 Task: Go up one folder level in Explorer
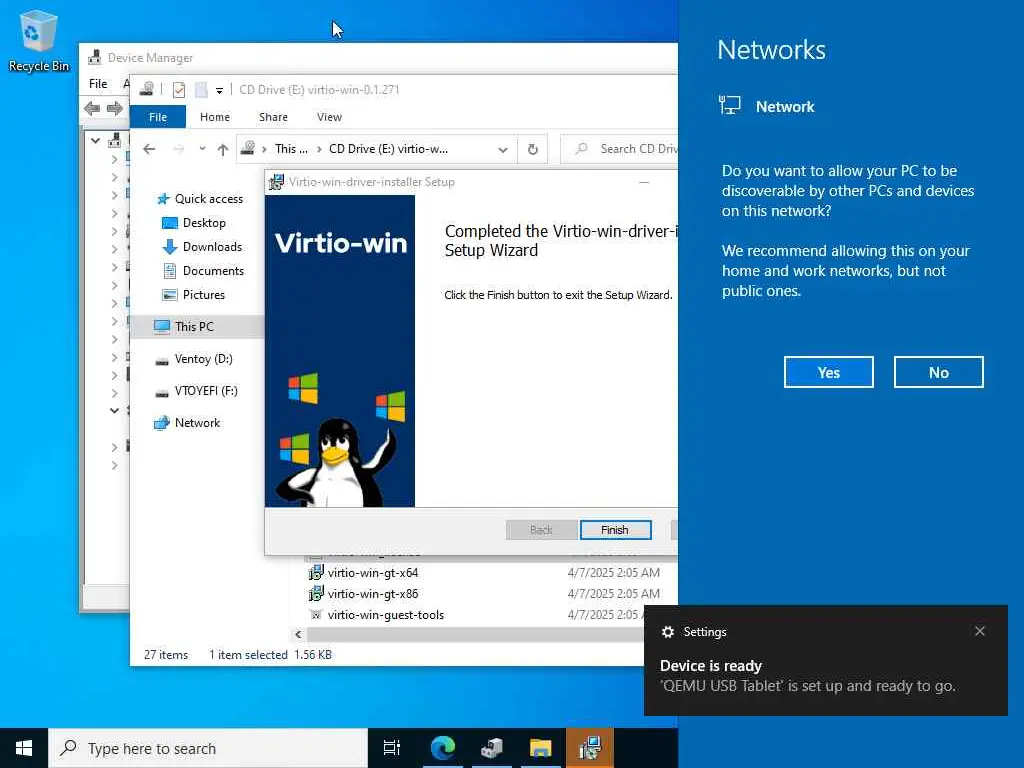pyautogui.click(x=223, y=150)
